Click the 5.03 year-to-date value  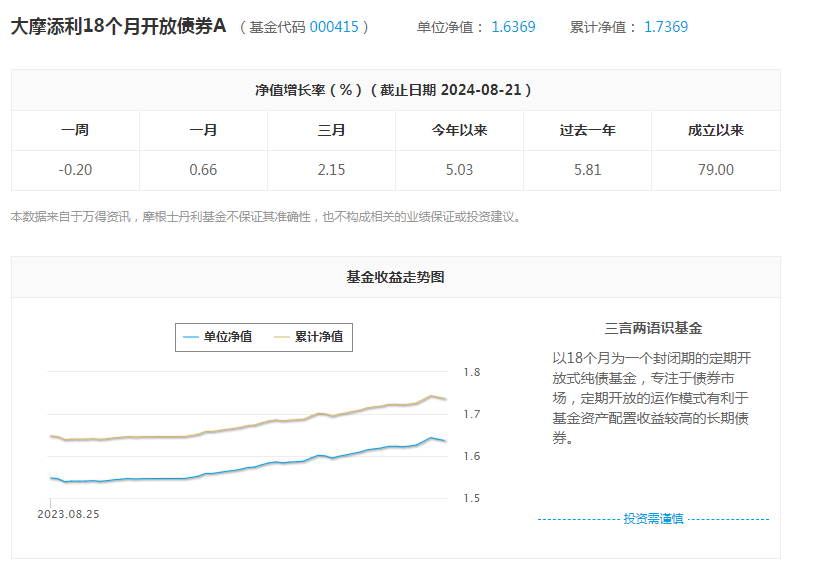click(459, 170)
